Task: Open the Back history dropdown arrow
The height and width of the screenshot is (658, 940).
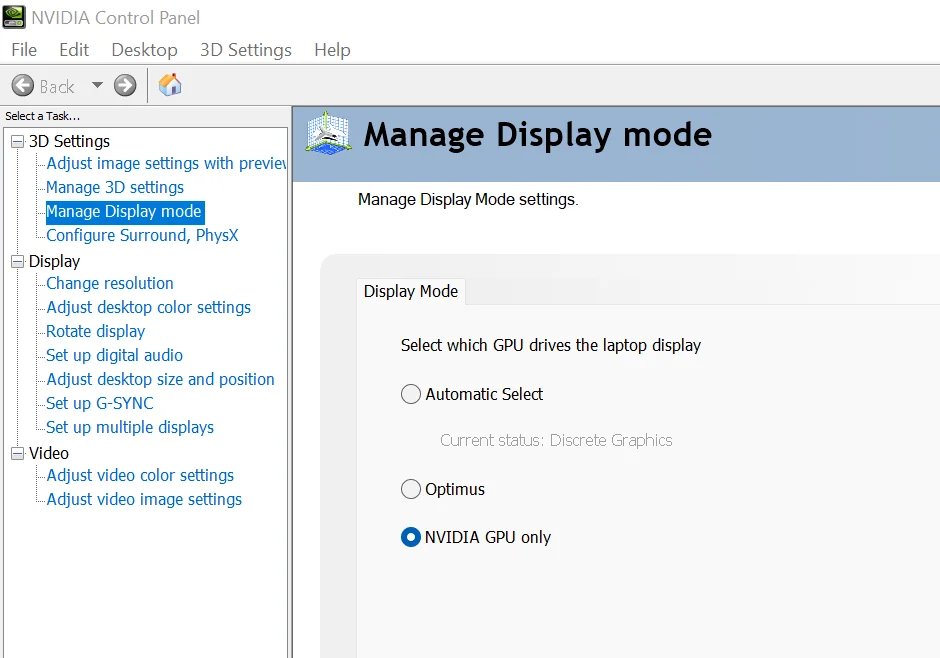Action: (x=97, y=85)
